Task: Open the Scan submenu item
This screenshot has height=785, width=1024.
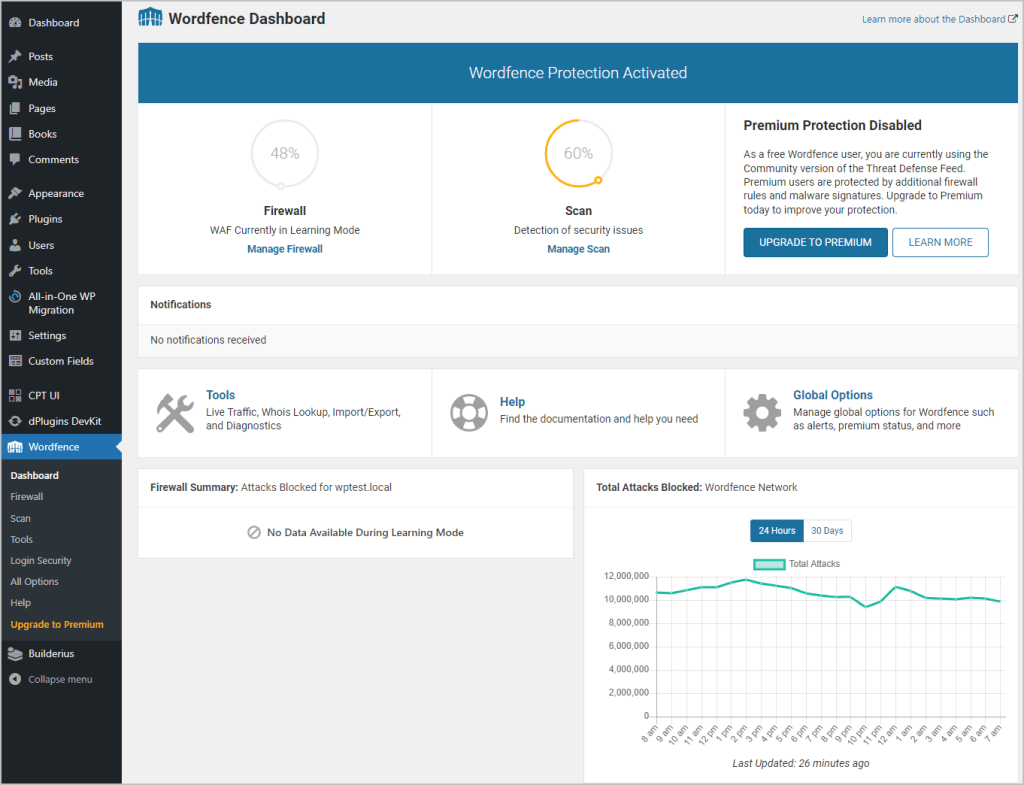Action: (20, 518)
